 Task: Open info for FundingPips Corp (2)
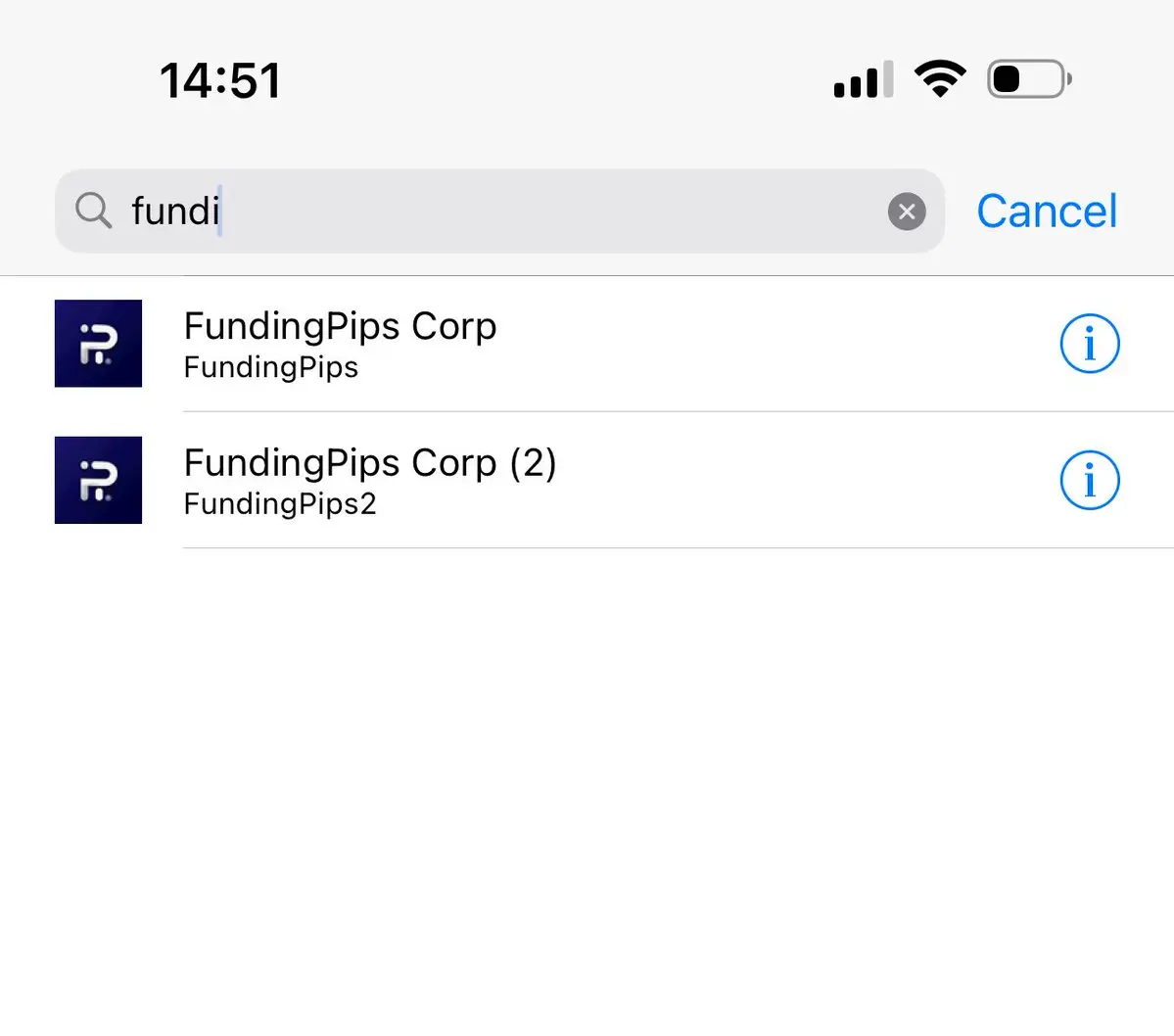coord(1090,480)
